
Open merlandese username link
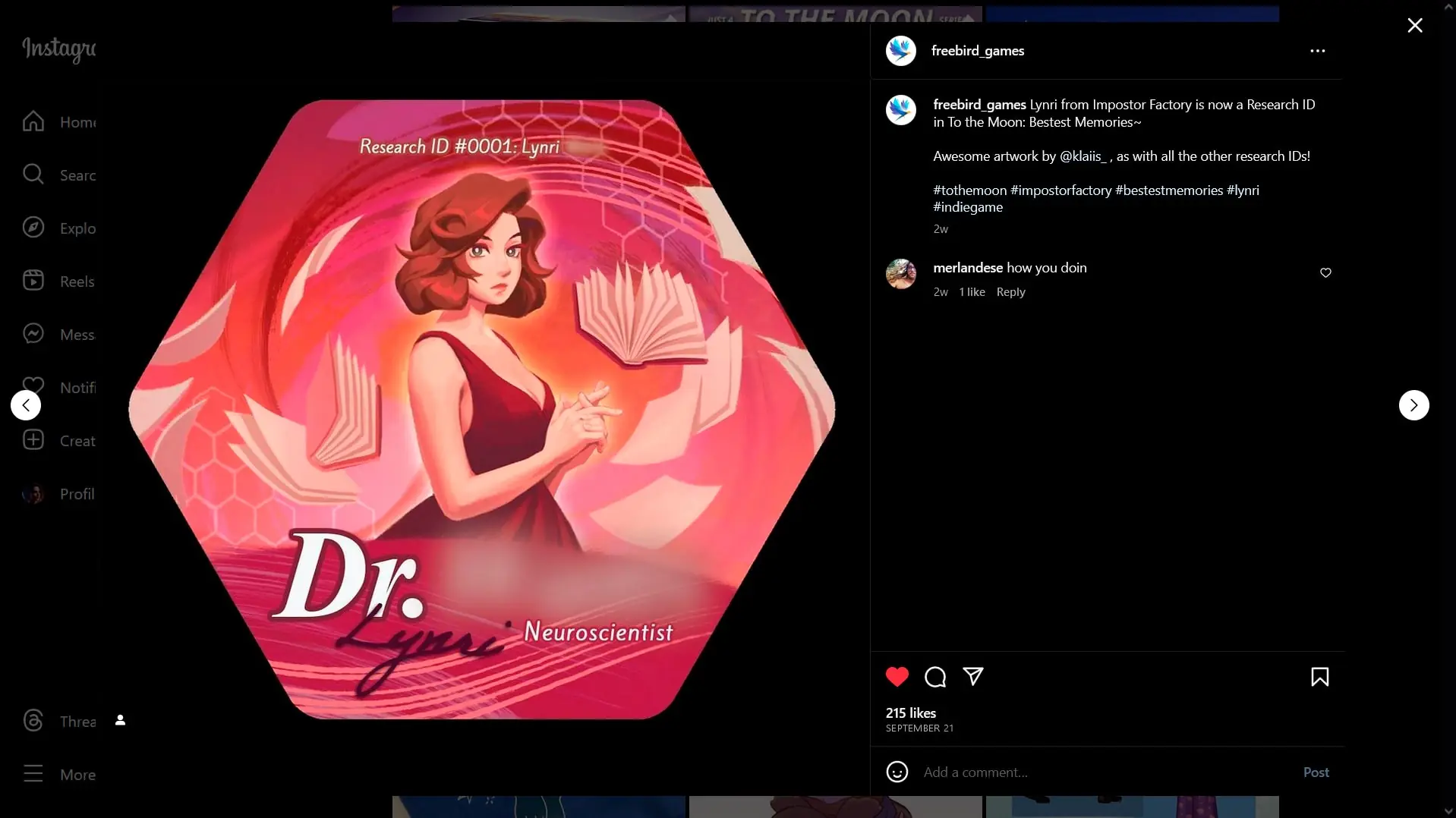[967, 267]
